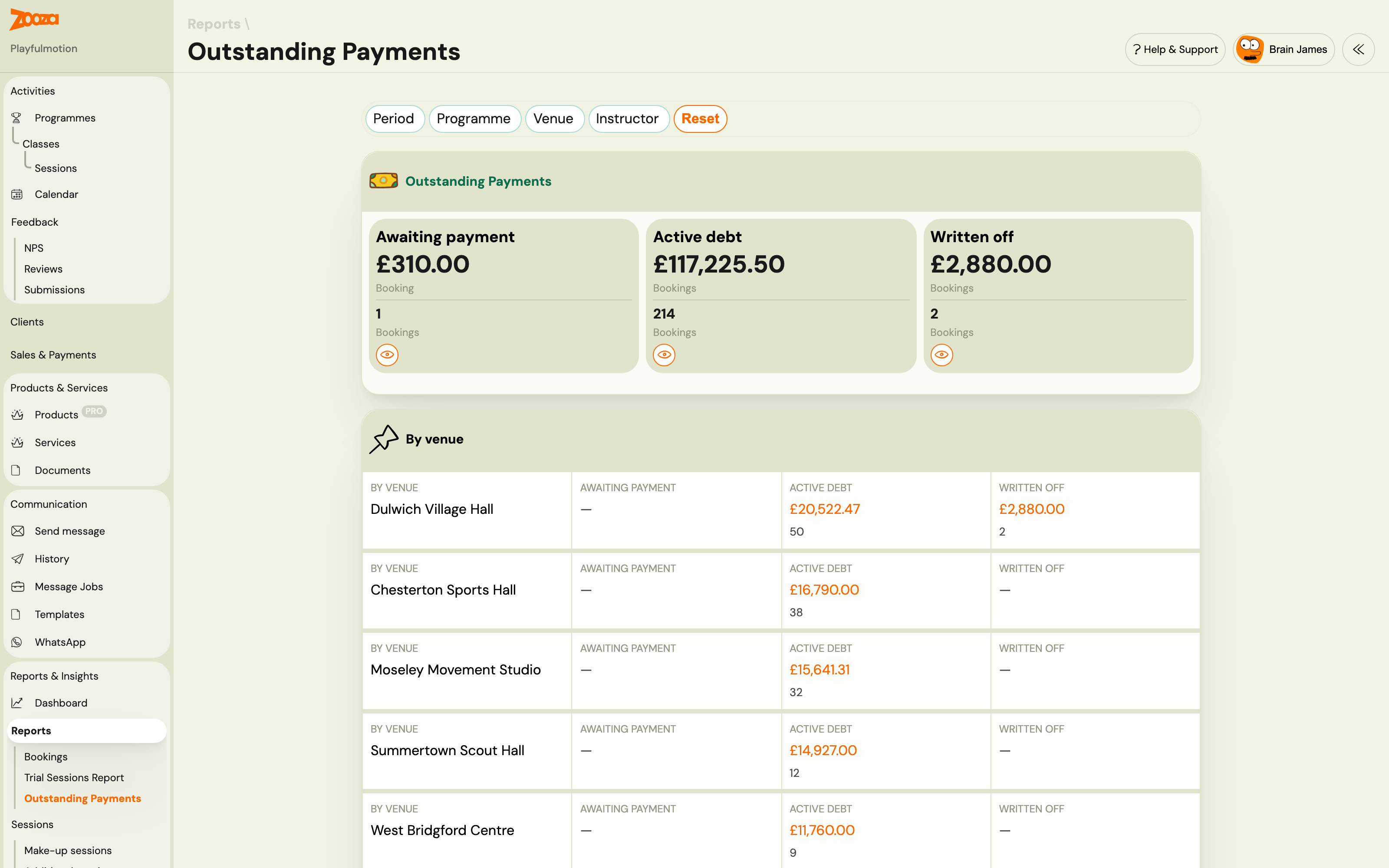1389x868 pixels.
Task: Click the Reports breadcrumb link
Action: (x=214, y=24)
